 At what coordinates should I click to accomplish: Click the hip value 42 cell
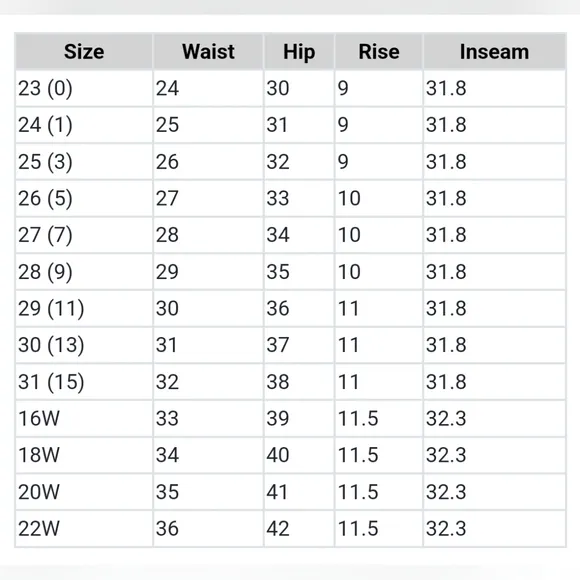(x=299, y=528)
